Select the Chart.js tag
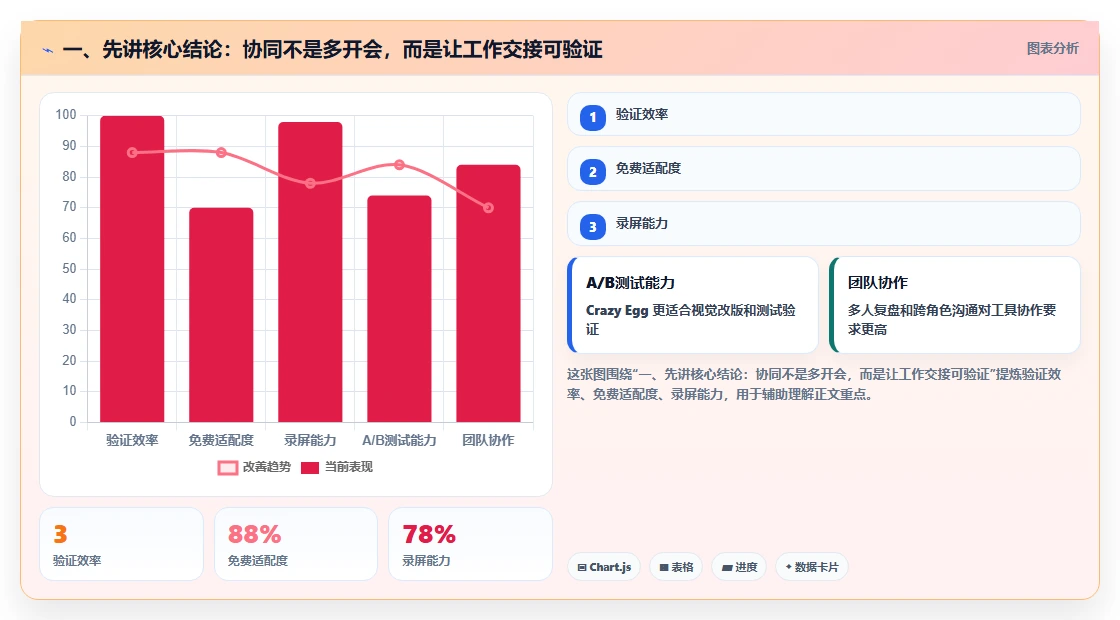The image size is (1120, 620). pyautogui.click(x=604, y=567)
